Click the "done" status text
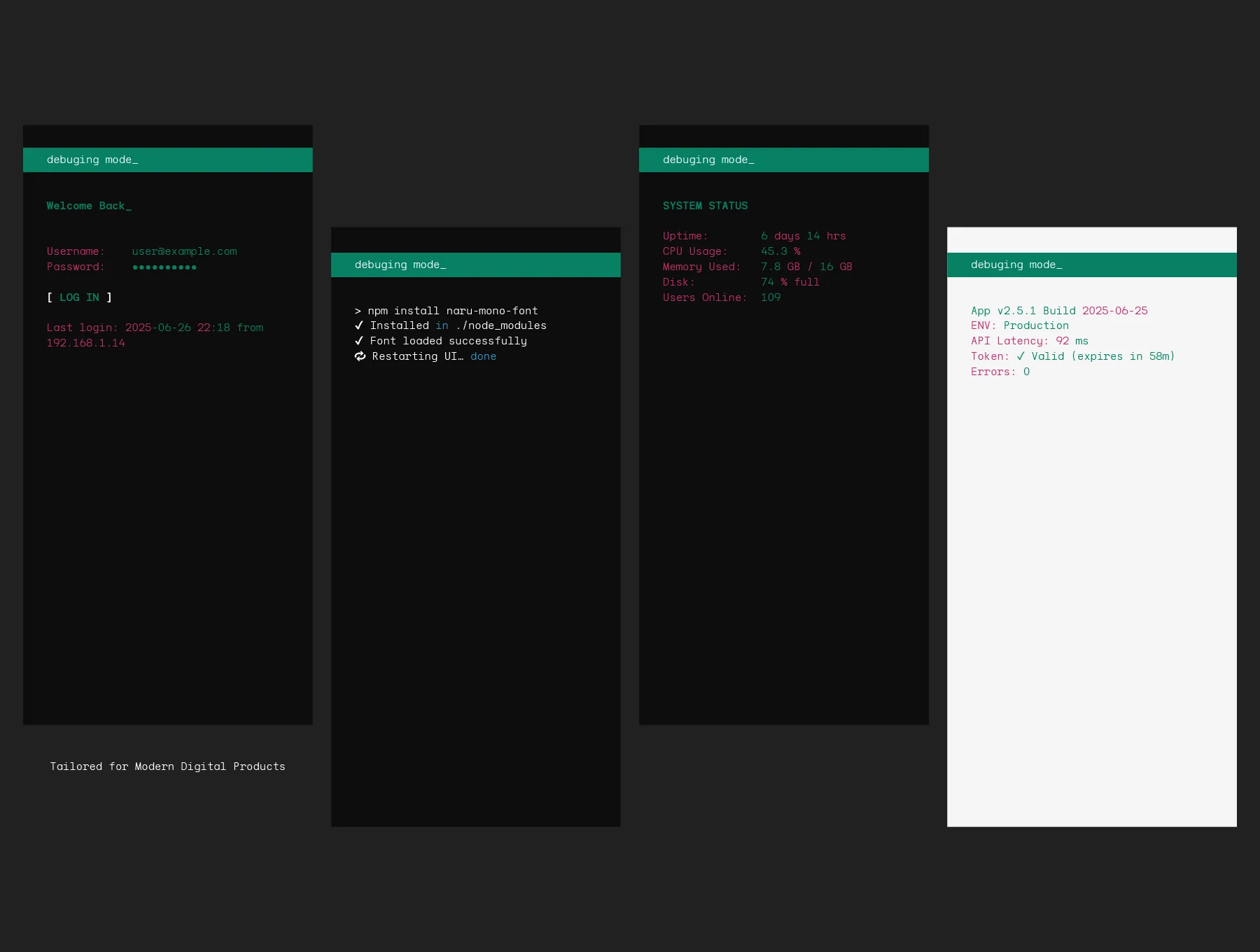 click(483, 356)
